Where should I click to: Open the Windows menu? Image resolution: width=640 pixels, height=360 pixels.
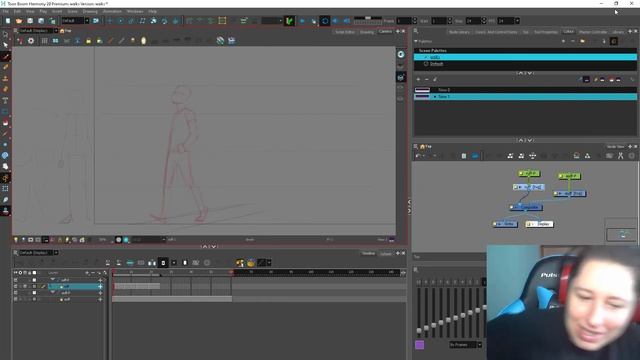(x=135, y=11)
